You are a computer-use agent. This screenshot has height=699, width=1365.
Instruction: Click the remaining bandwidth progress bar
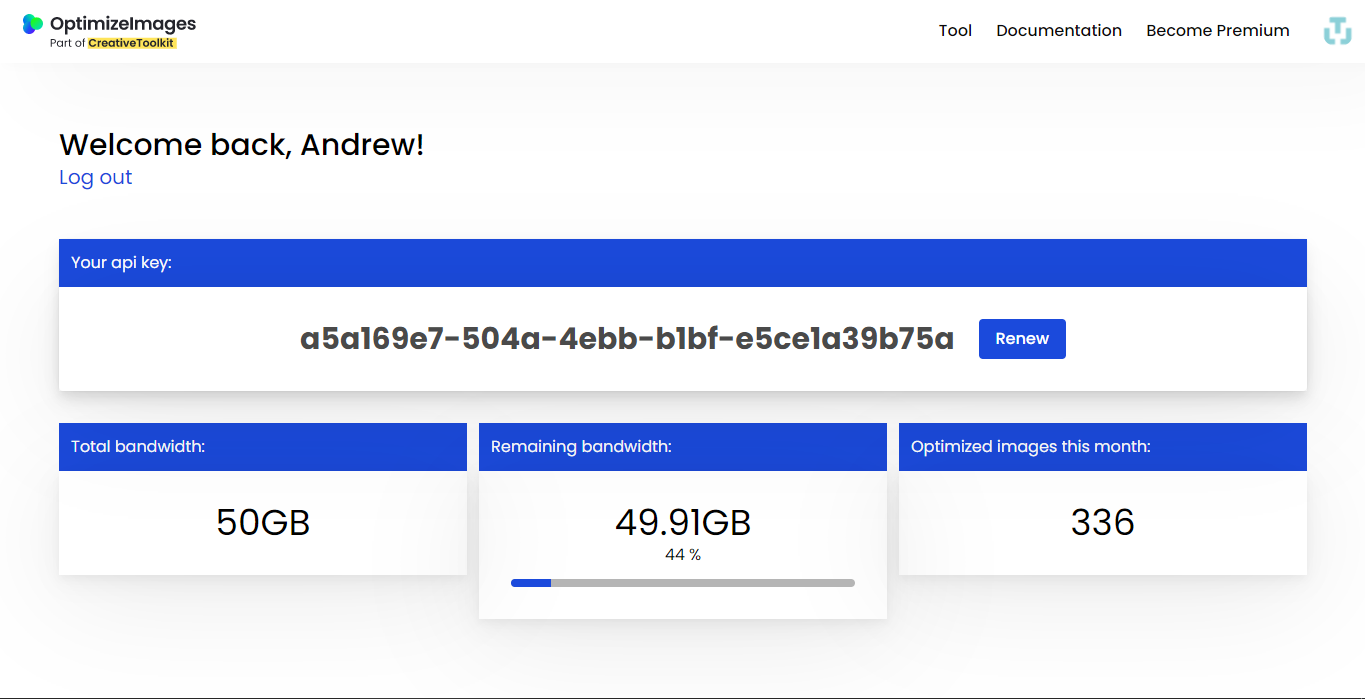683,583
